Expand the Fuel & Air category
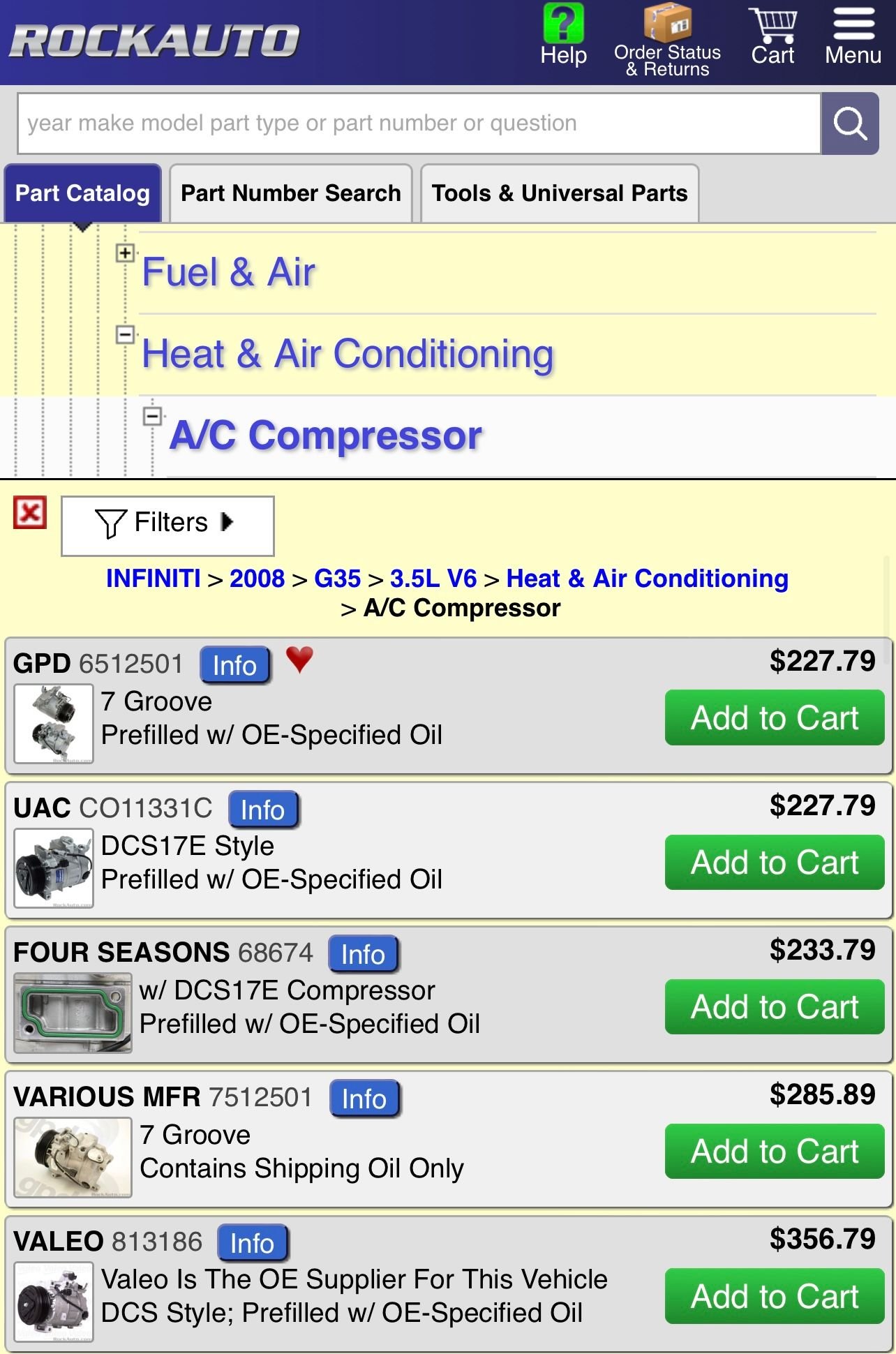This screenshot has height=1354, width=896. coord(125,253)
